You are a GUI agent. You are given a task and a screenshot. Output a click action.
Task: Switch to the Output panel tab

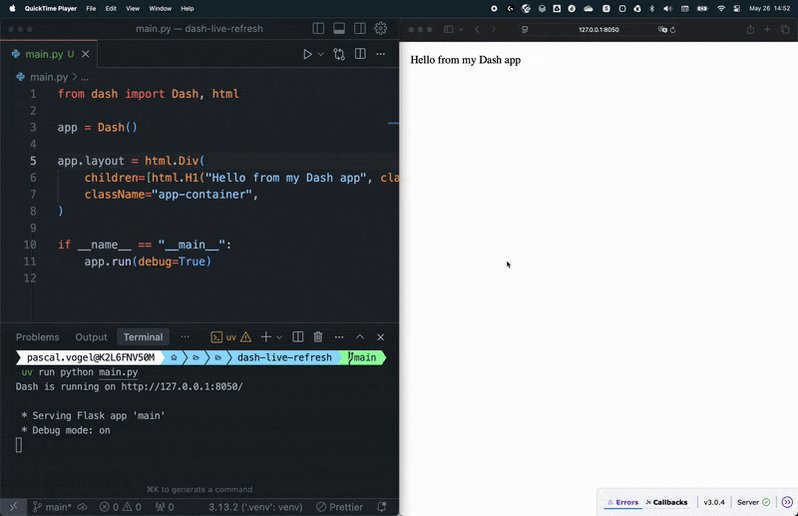91,337
